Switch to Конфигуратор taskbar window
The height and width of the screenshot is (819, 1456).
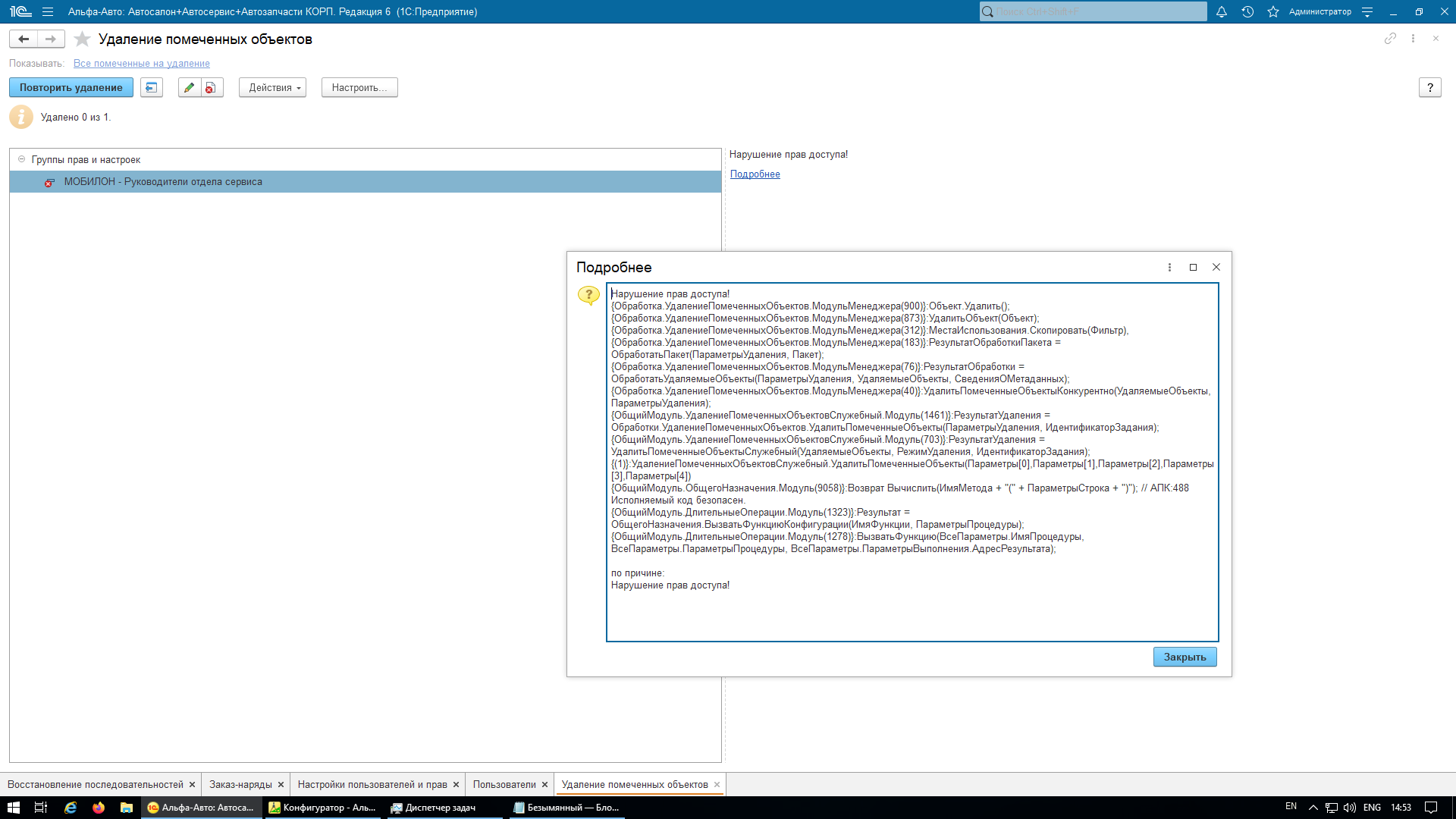coord(323,808)
